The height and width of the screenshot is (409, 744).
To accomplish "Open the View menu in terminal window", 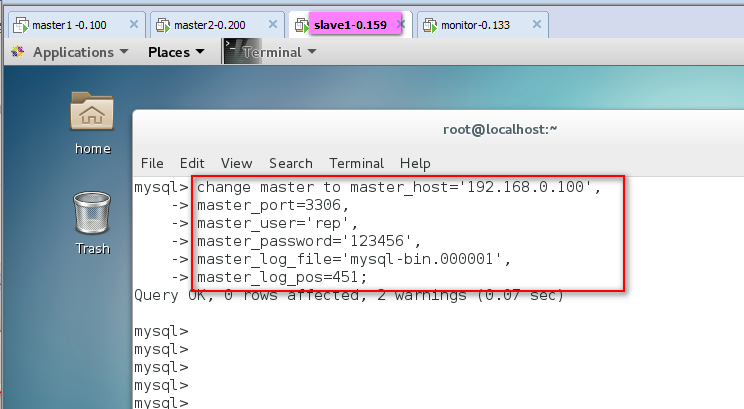I will coord(236,163).
